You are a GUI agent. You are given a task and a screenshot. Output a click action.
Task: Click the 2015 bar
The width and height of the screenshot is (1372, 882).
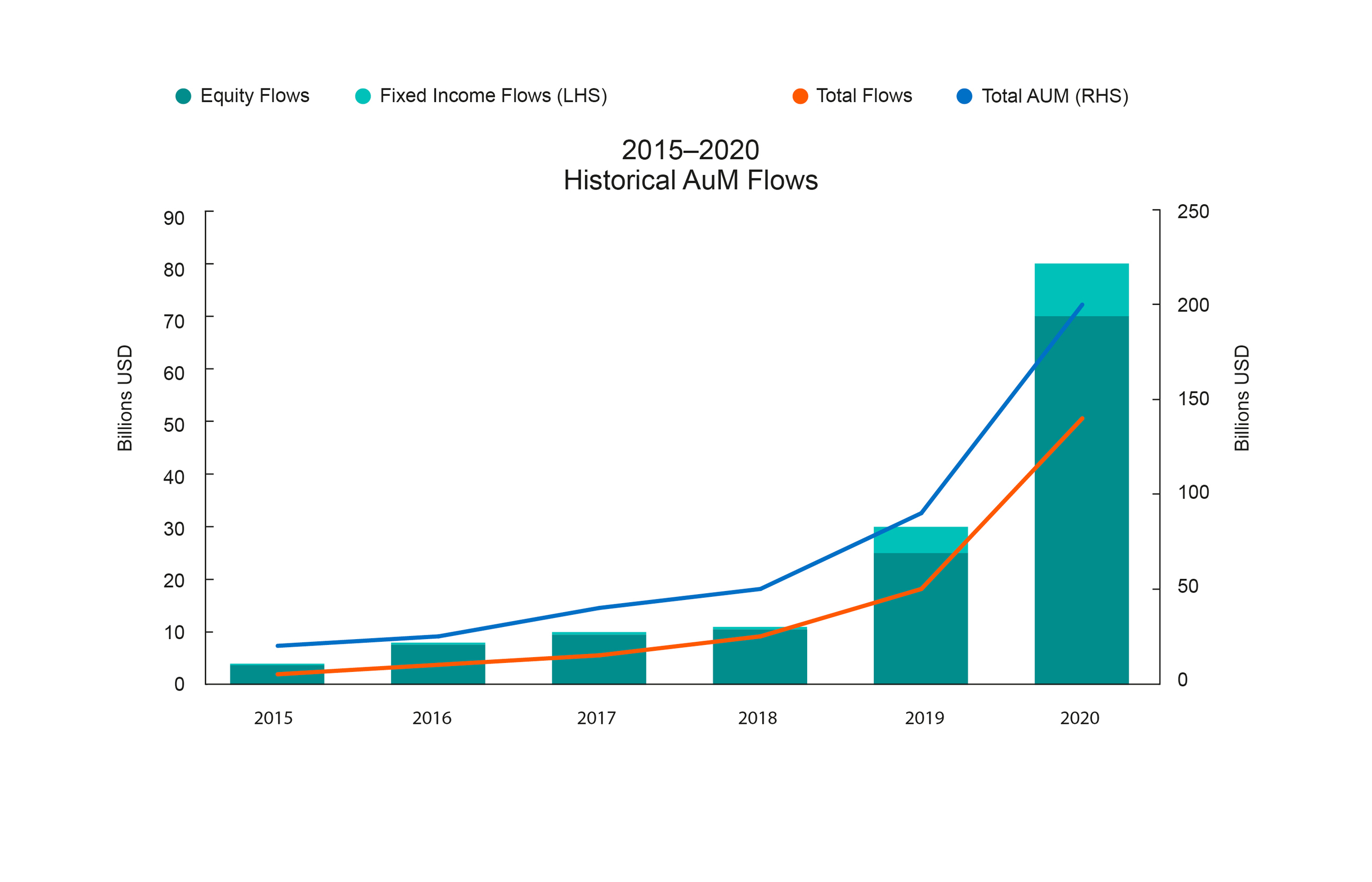277,674
